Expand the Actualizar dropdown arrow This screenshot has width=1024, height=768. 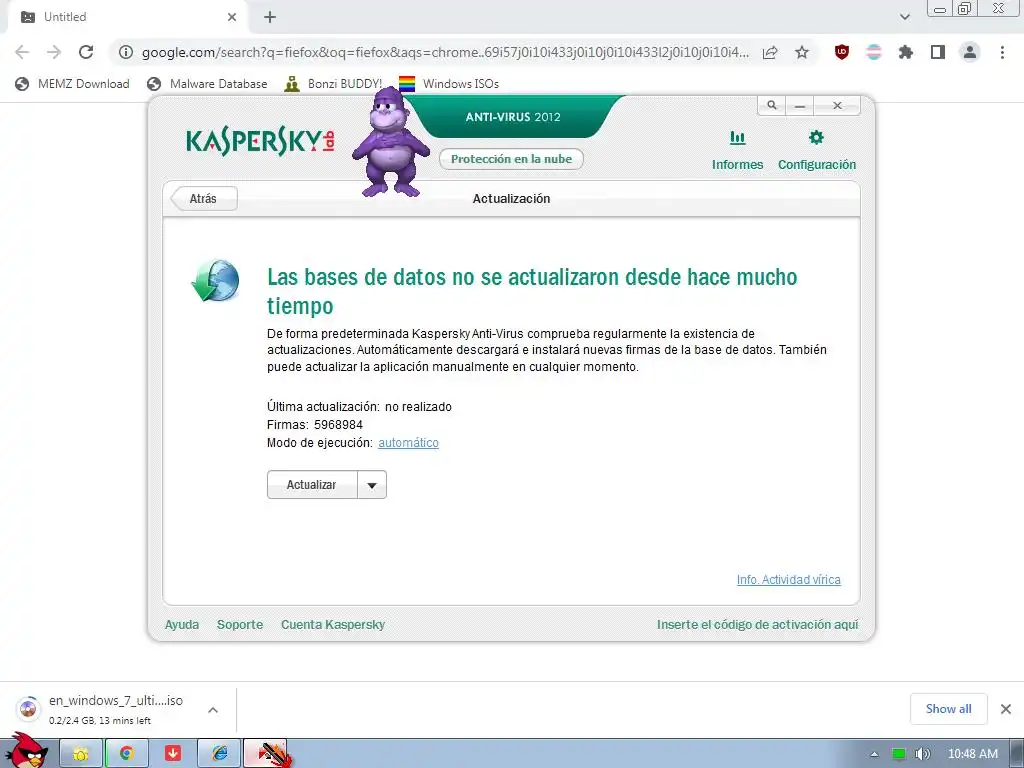(372, 485)
